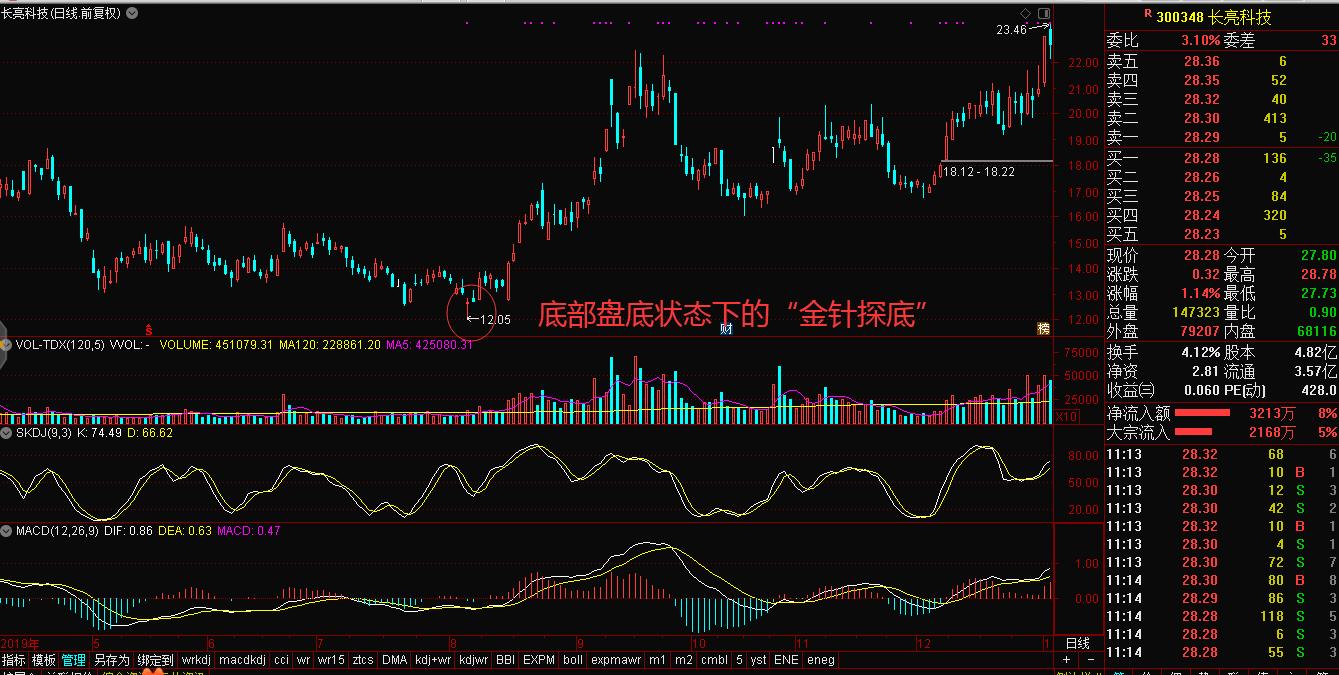This screenshot has height=675, width=1339.
Task: Select the DMA indicator shortcut
Action: [x=393, y=660]
